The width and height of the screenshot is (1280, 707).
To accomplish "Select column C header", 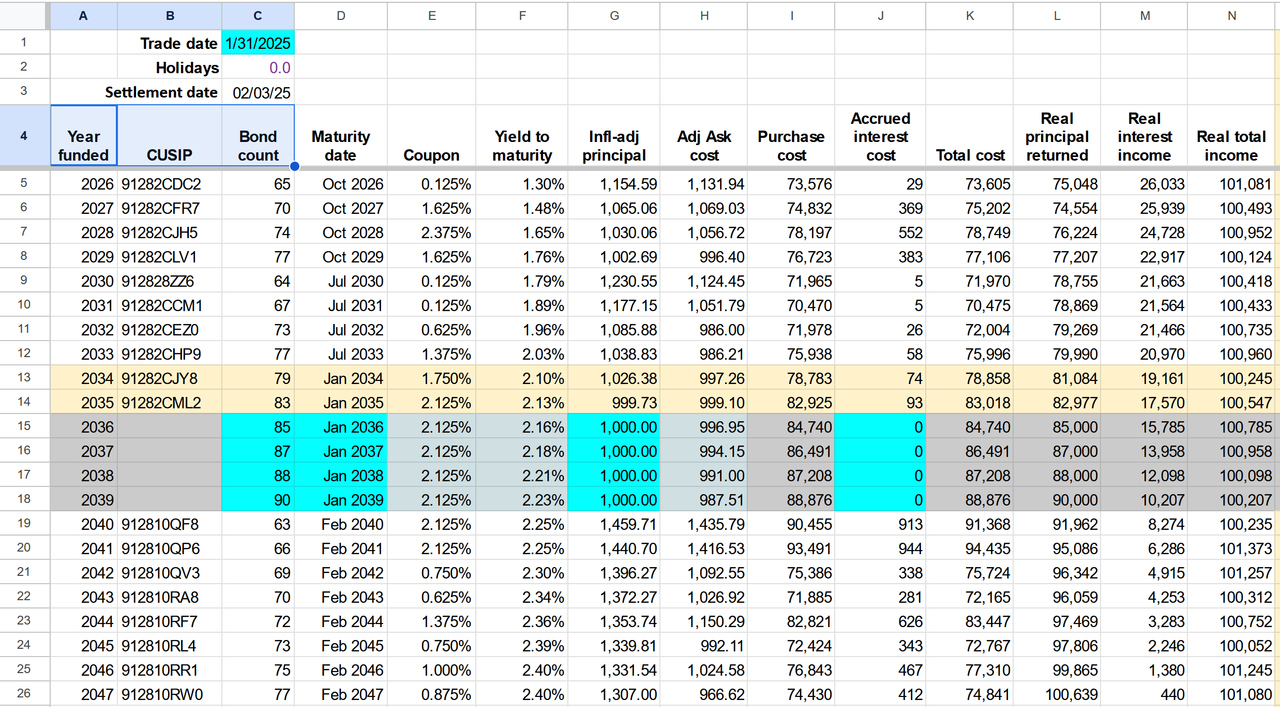I will (258, 16).
